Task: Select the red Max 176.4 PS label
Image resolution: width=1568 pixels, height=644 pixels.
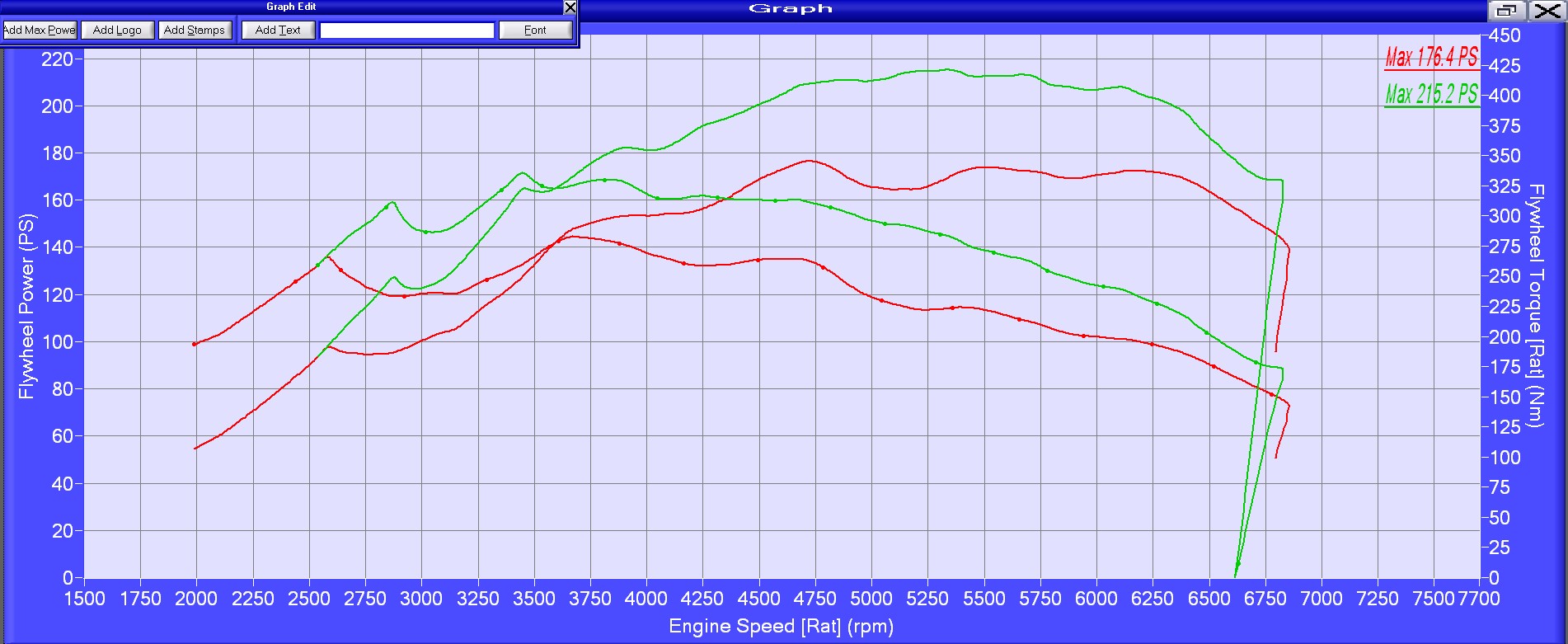Action: (1431, 57)
